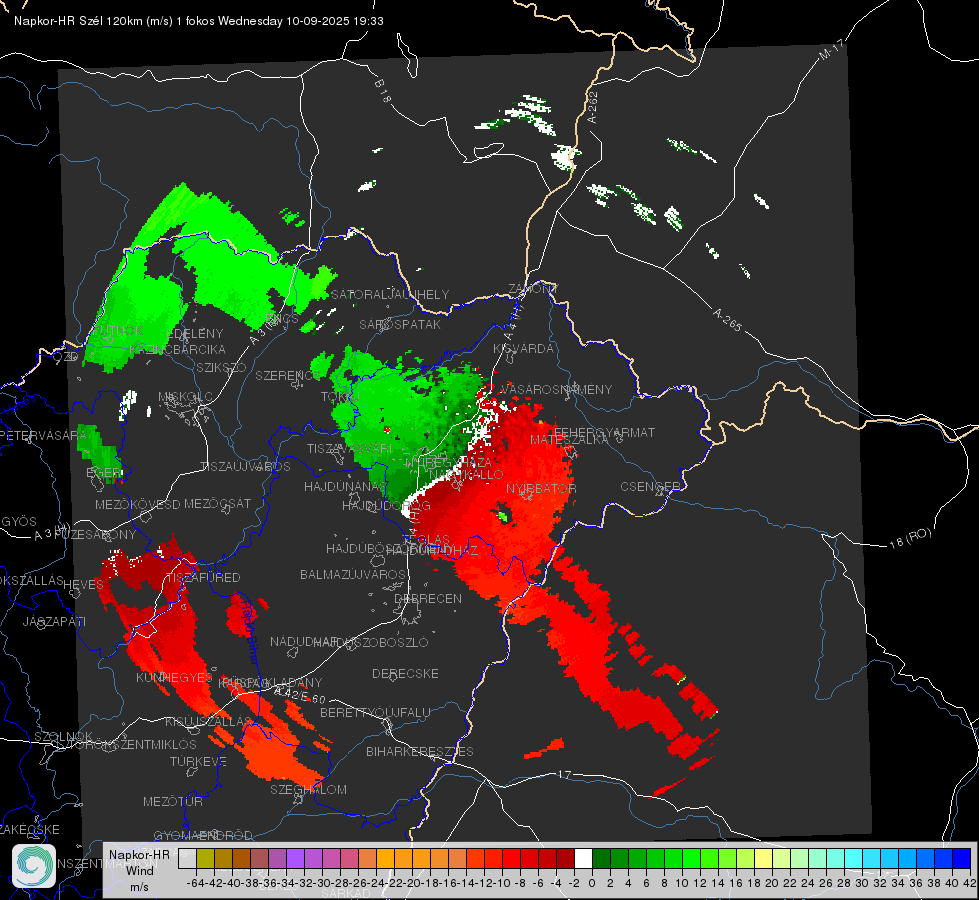Select the HAJDÚNÁNÁS label
The width and height of the screenshot is (979, 900).
345,487
